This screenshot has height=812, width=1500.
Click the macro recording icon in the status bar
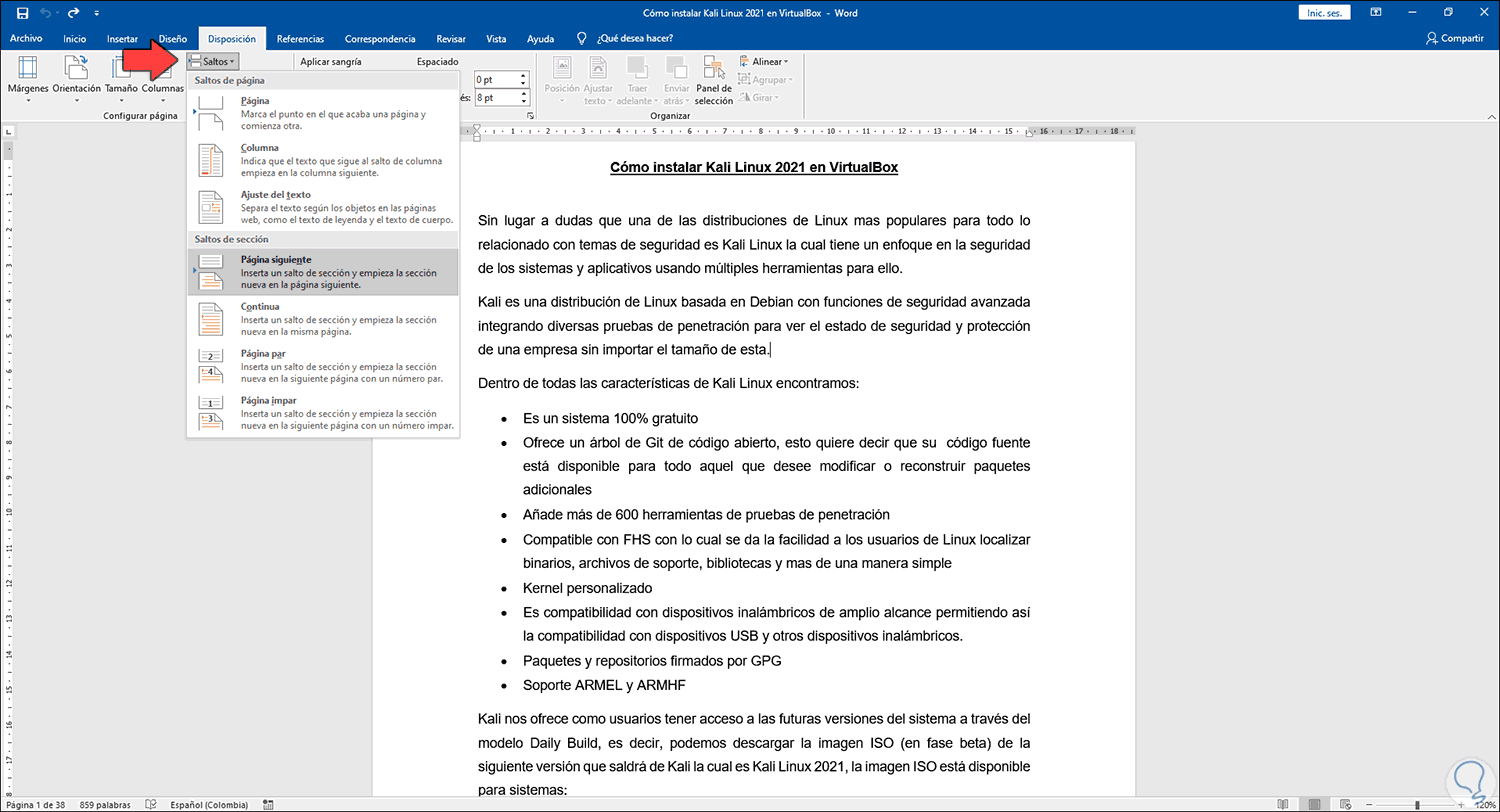point(269,804)
